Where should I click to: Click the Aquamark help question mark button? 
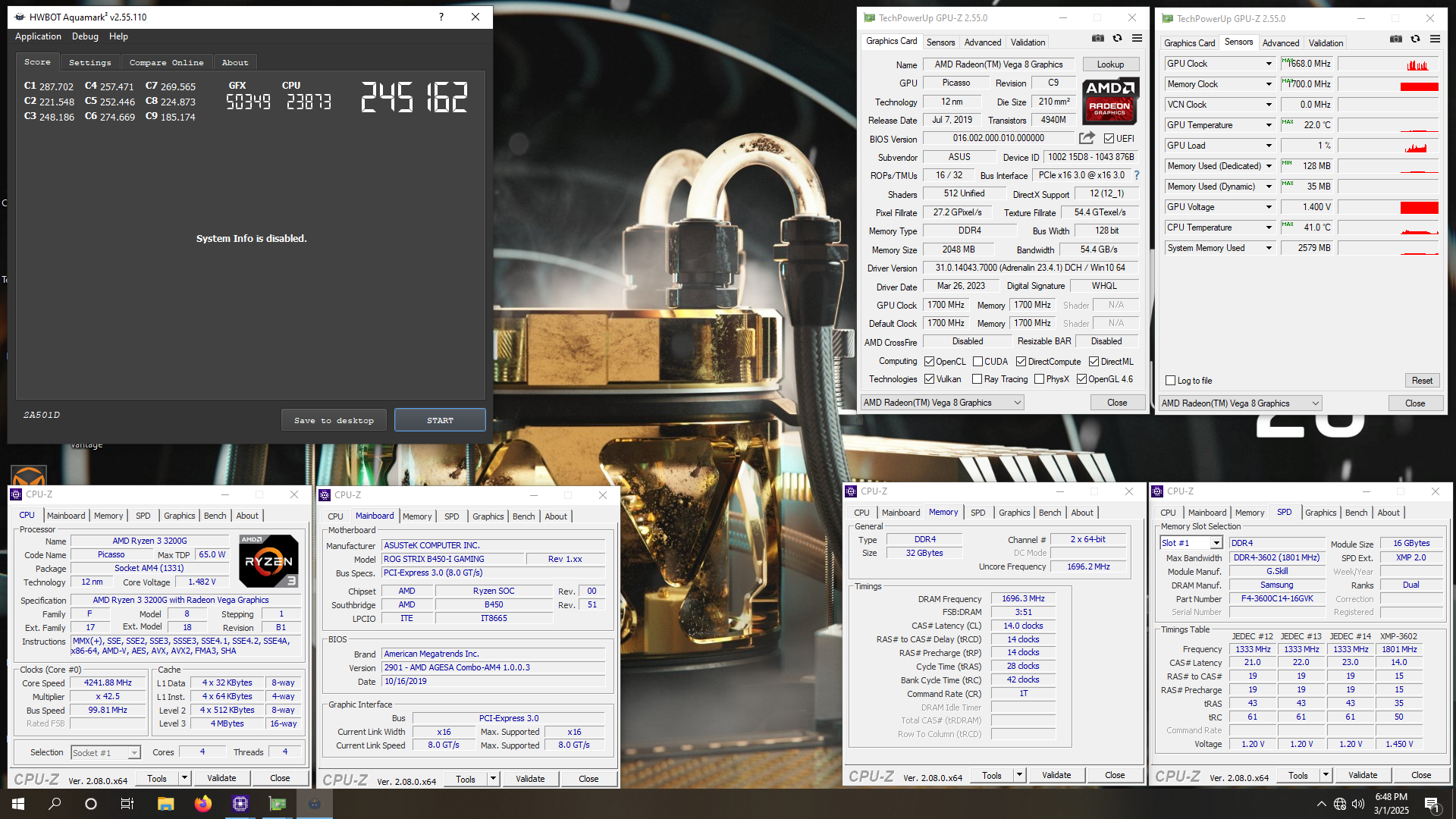click(x=441, y=17)
